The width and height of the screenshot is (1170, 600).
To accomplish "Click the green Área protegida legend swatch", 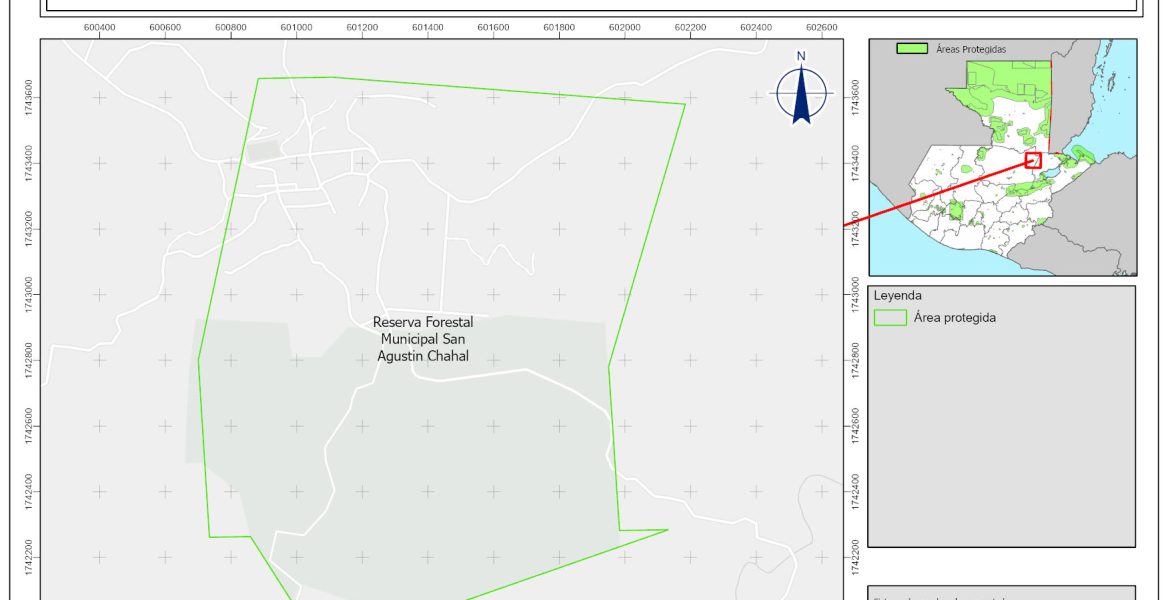I will pos(889,318).
